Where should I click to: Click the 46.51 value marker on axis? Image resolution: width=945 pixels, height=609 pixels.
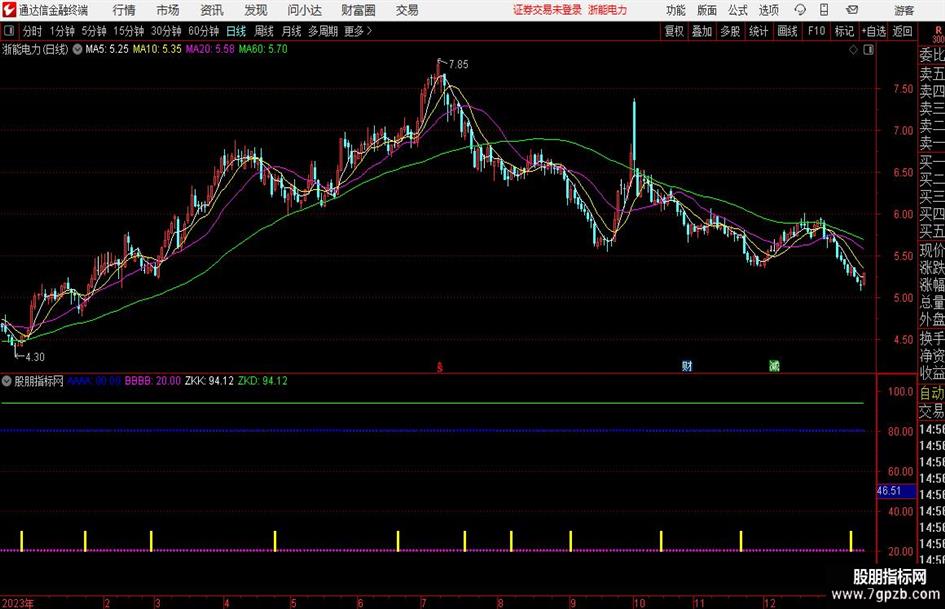889,491
